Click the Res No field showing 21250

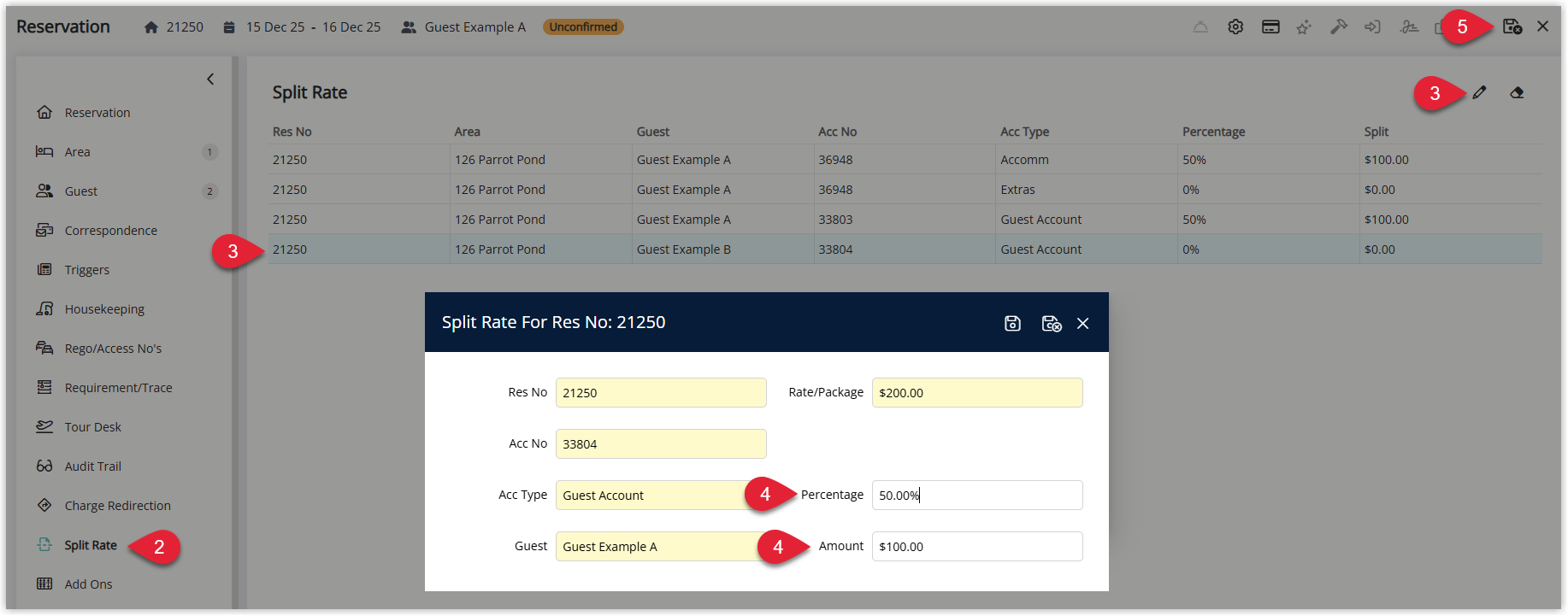click(661, 393)
